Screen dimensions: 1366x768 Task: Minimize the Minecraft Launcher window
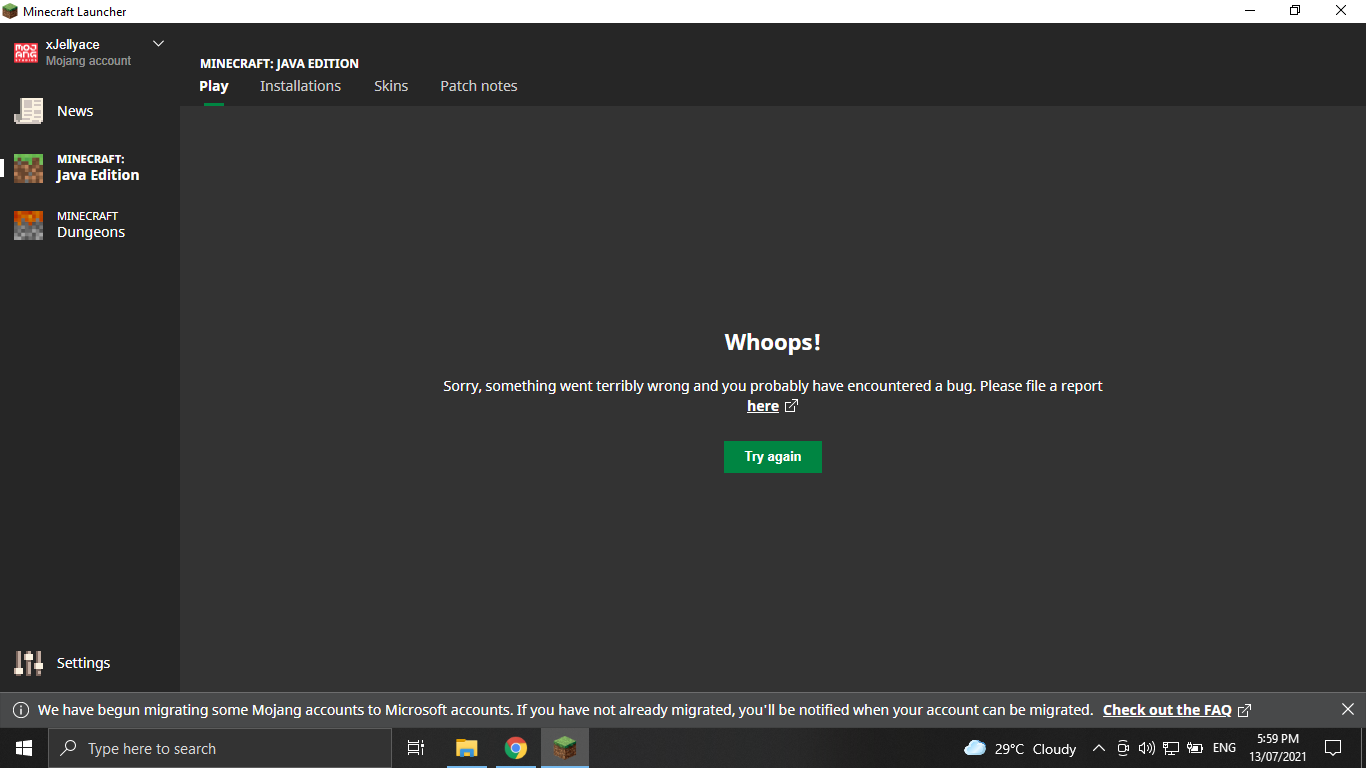1250,11
